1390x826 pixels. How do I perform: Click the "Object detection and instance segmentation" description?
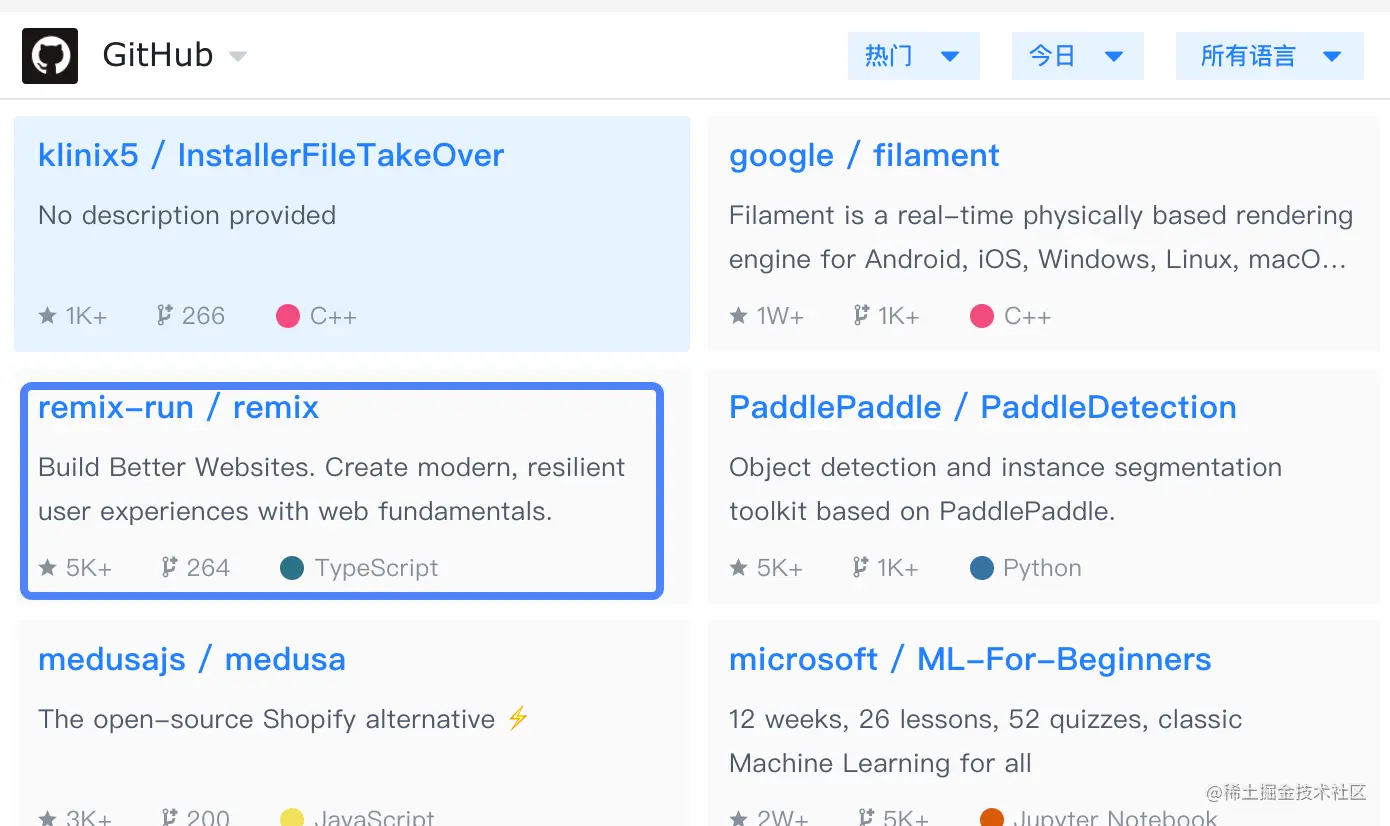[1005, 489]
